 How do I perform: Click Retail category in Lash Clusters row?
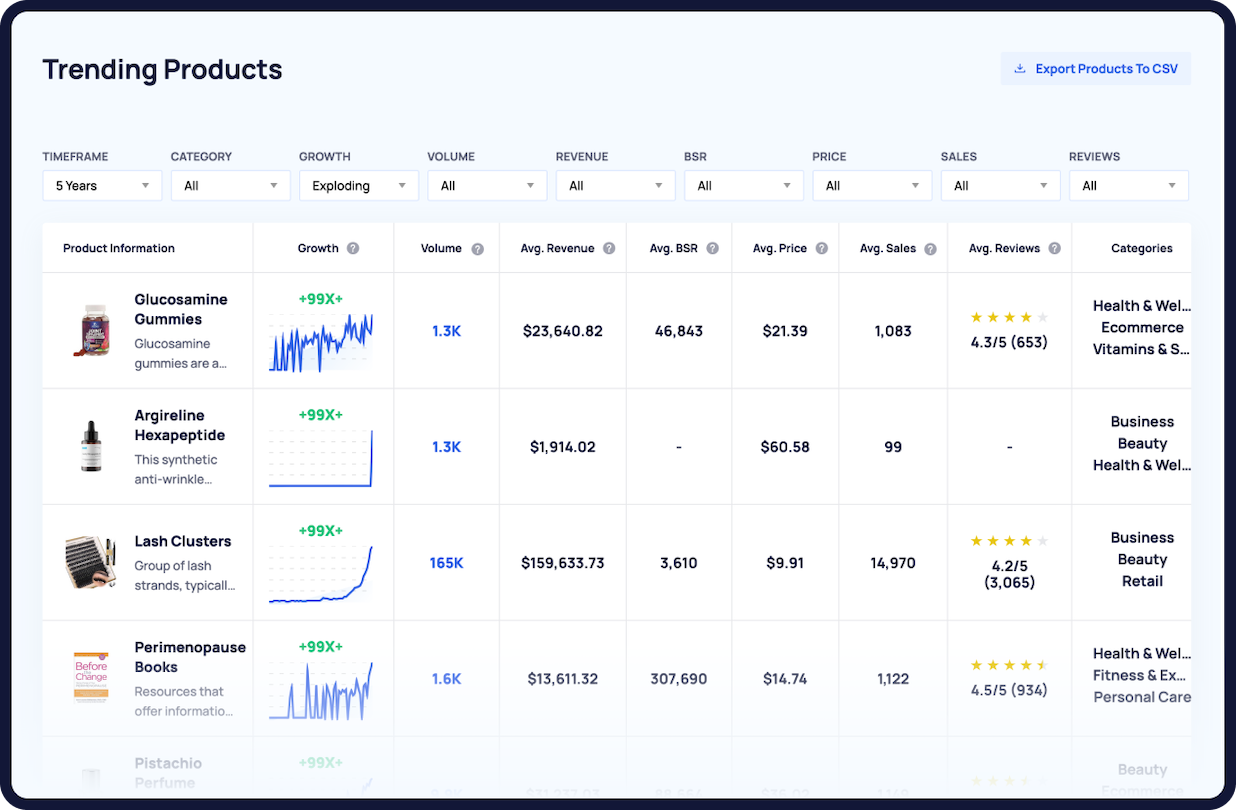click(1142, 581)
